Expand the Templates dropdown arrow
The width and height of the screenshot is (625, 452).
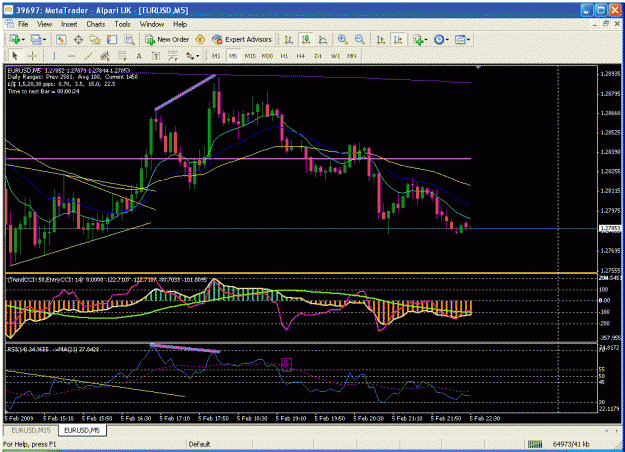tap(468, 40)
